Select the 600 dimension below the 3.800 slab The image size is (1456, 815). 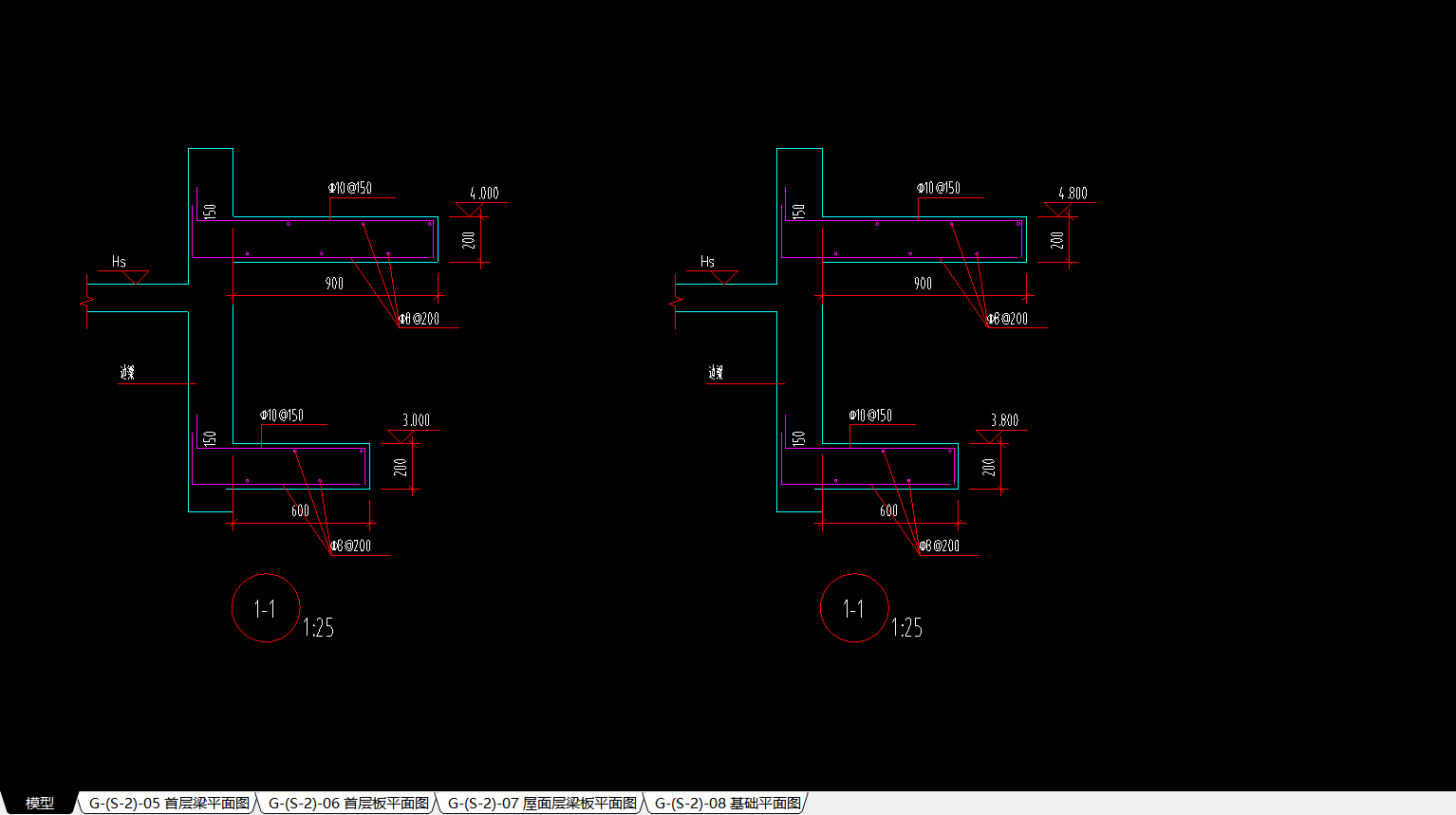point(888,510)
